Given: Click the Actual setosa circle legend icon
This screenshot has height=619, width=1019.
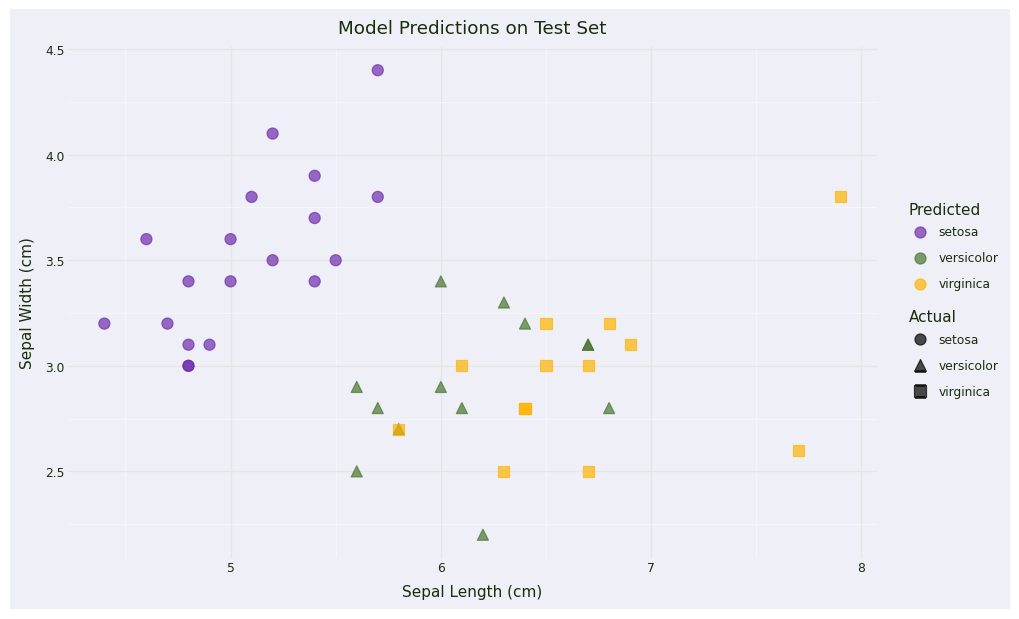Looking at the screenshot, I should (920, 340).
